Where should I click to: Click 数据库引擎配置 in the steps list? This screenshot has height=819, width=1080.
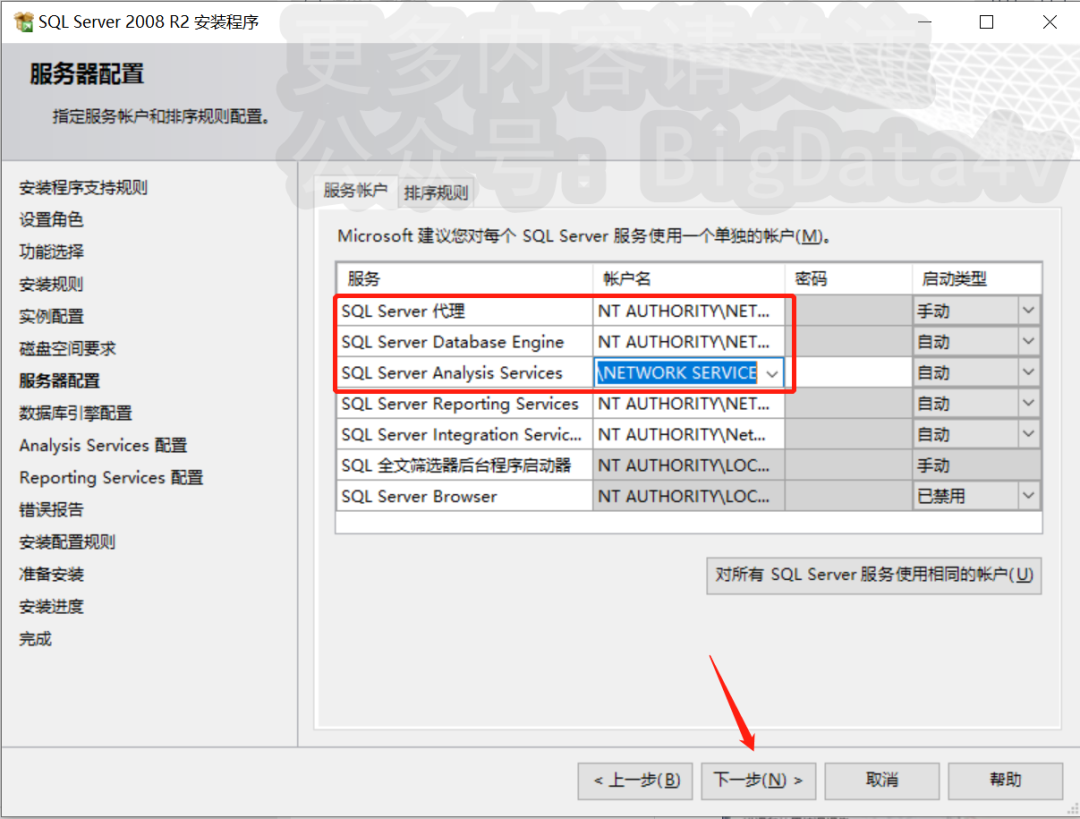[76, 413]
